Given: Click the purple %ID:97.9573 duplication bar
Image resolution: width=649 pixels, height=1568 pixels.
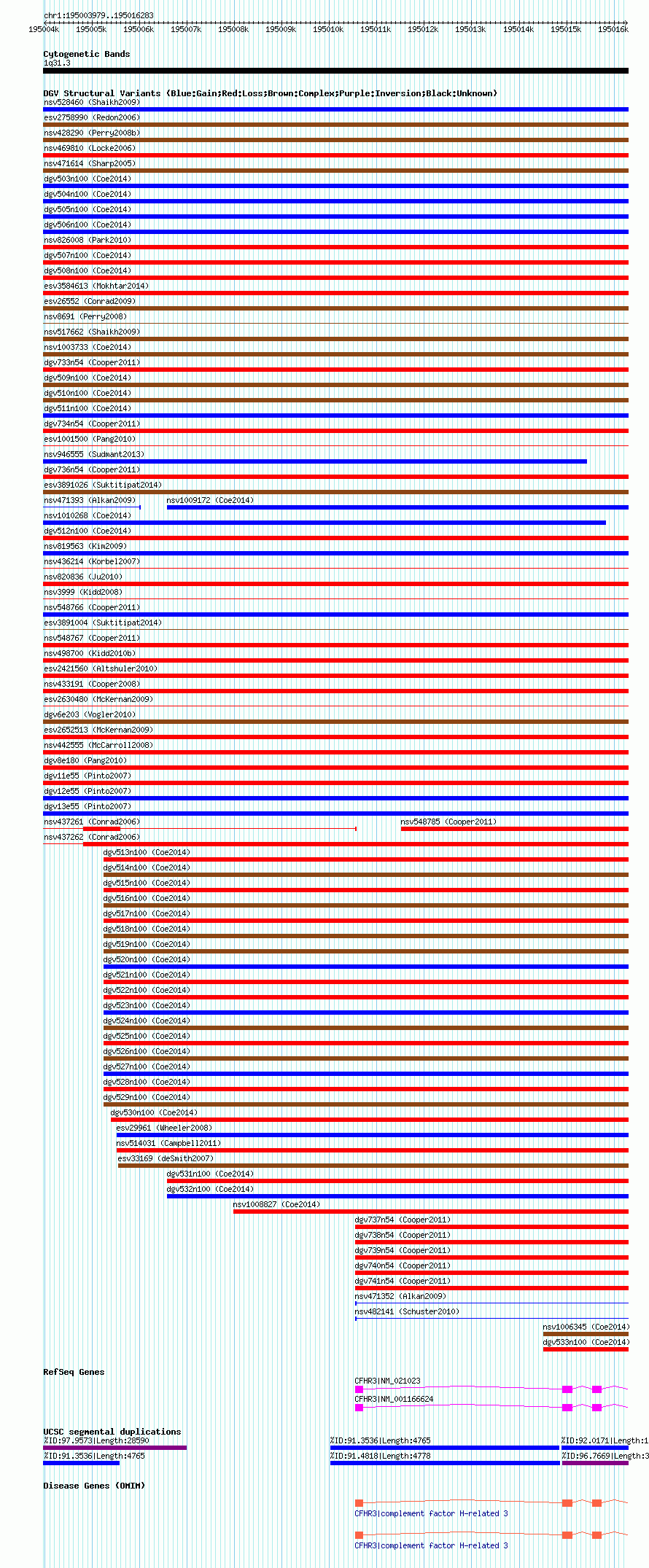Looking at the screenshot, I should pyautogui.click(x=114, y=1448).
